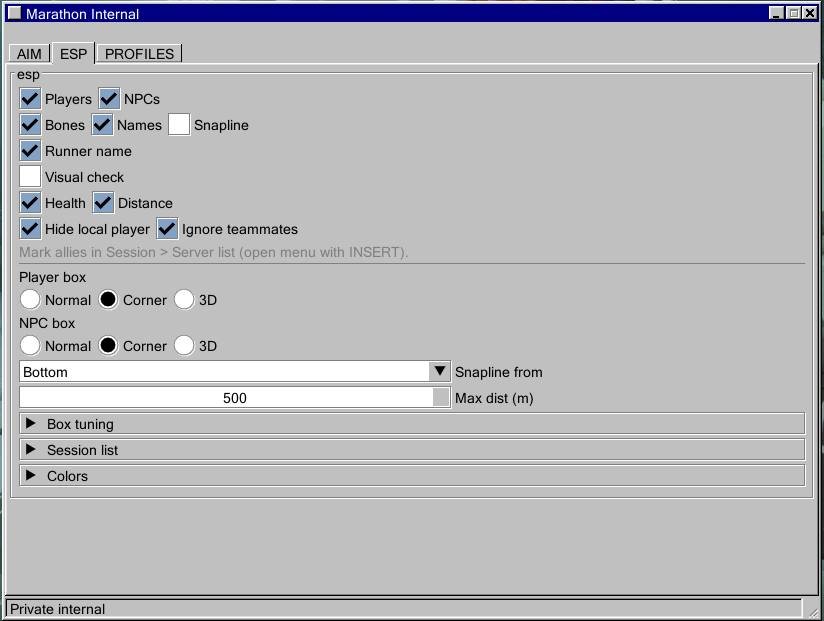Uncheck the Players checkbox
The image size is (824, 621).
[x=30, y=99]
